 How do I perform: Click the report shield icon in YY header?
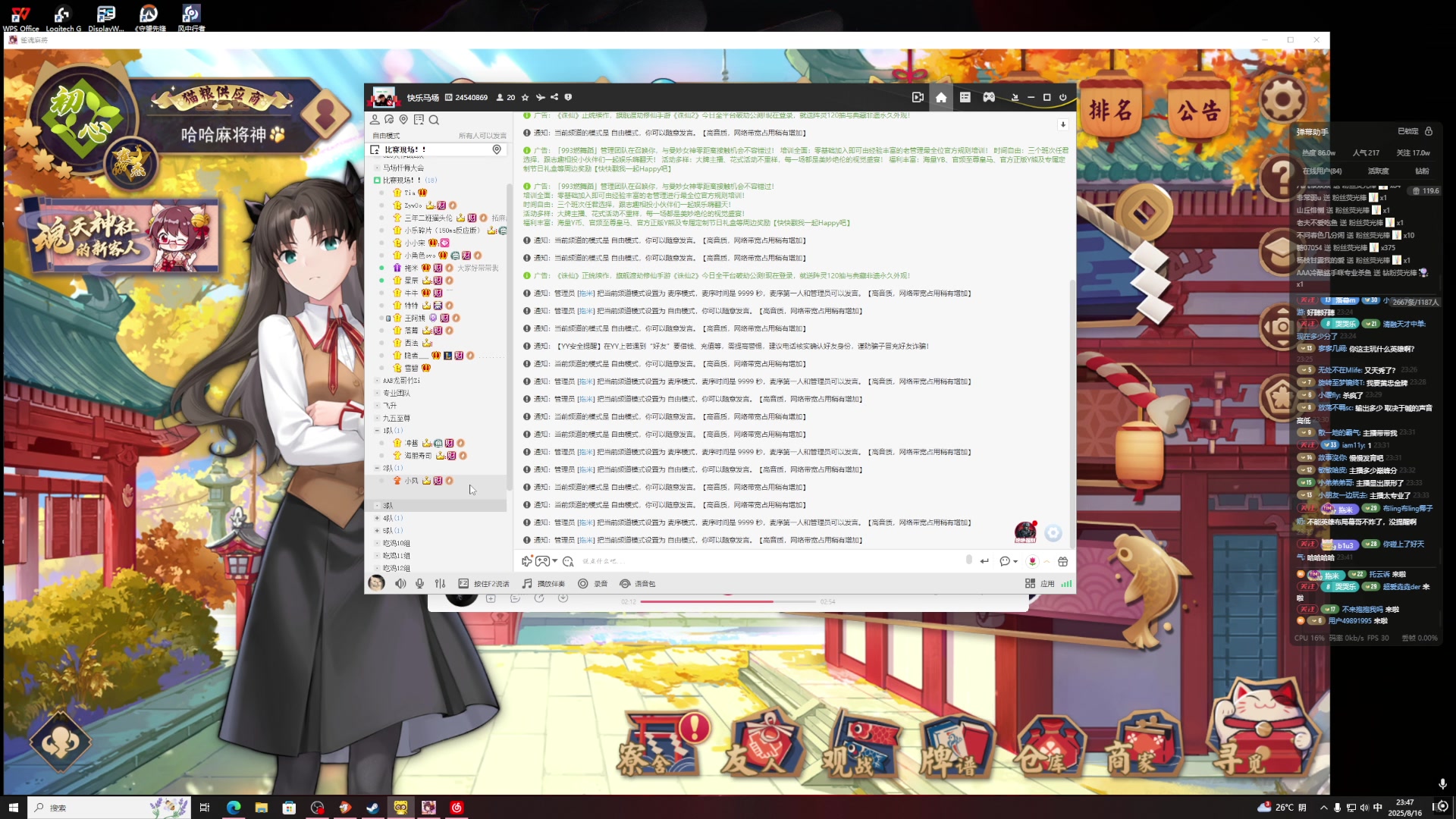click(568, 97)
